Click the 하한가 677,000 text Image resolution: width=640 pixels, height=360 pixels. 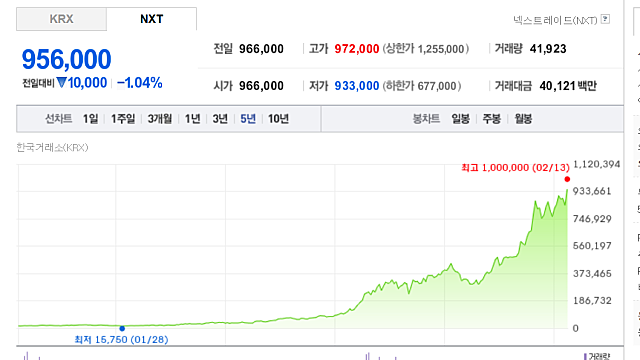point(422,86)
